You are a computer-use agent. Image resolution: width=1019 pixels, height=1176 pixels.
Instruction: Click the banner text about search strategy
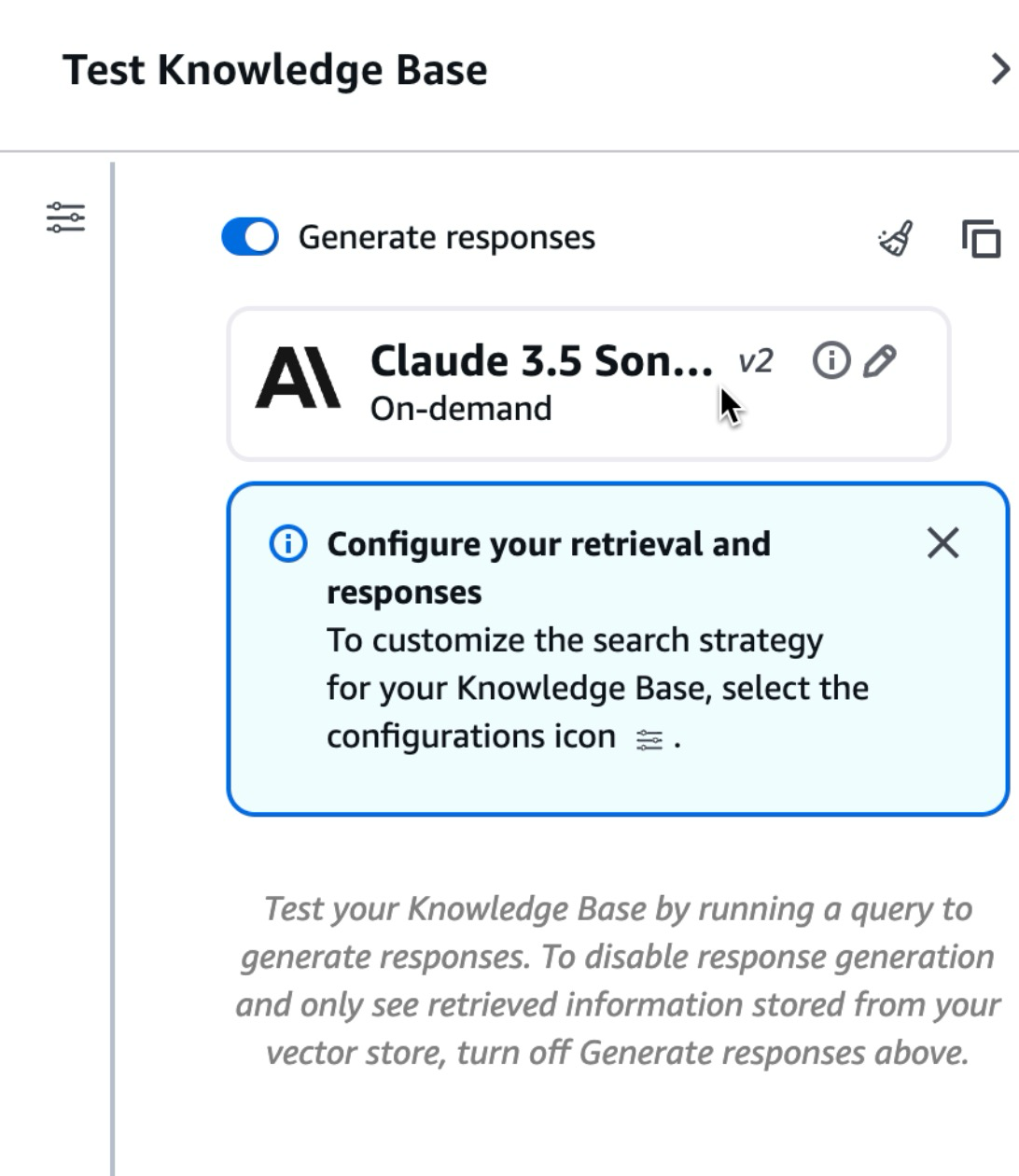(x=597, y=688)
